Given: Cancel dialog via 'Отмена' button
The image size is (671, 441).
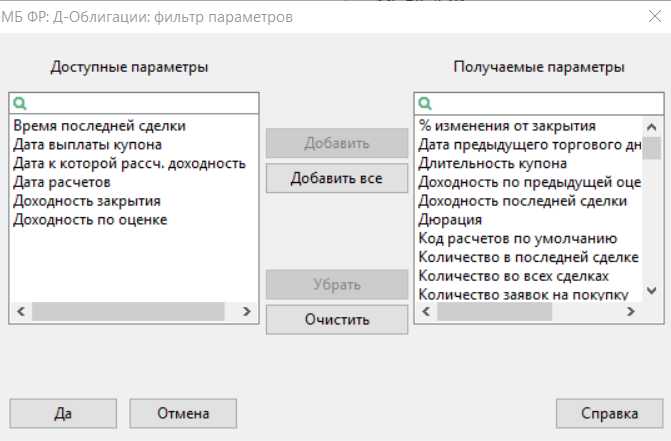Looking at the screenshot, I should pyautogui.click(x=182, y=413).
